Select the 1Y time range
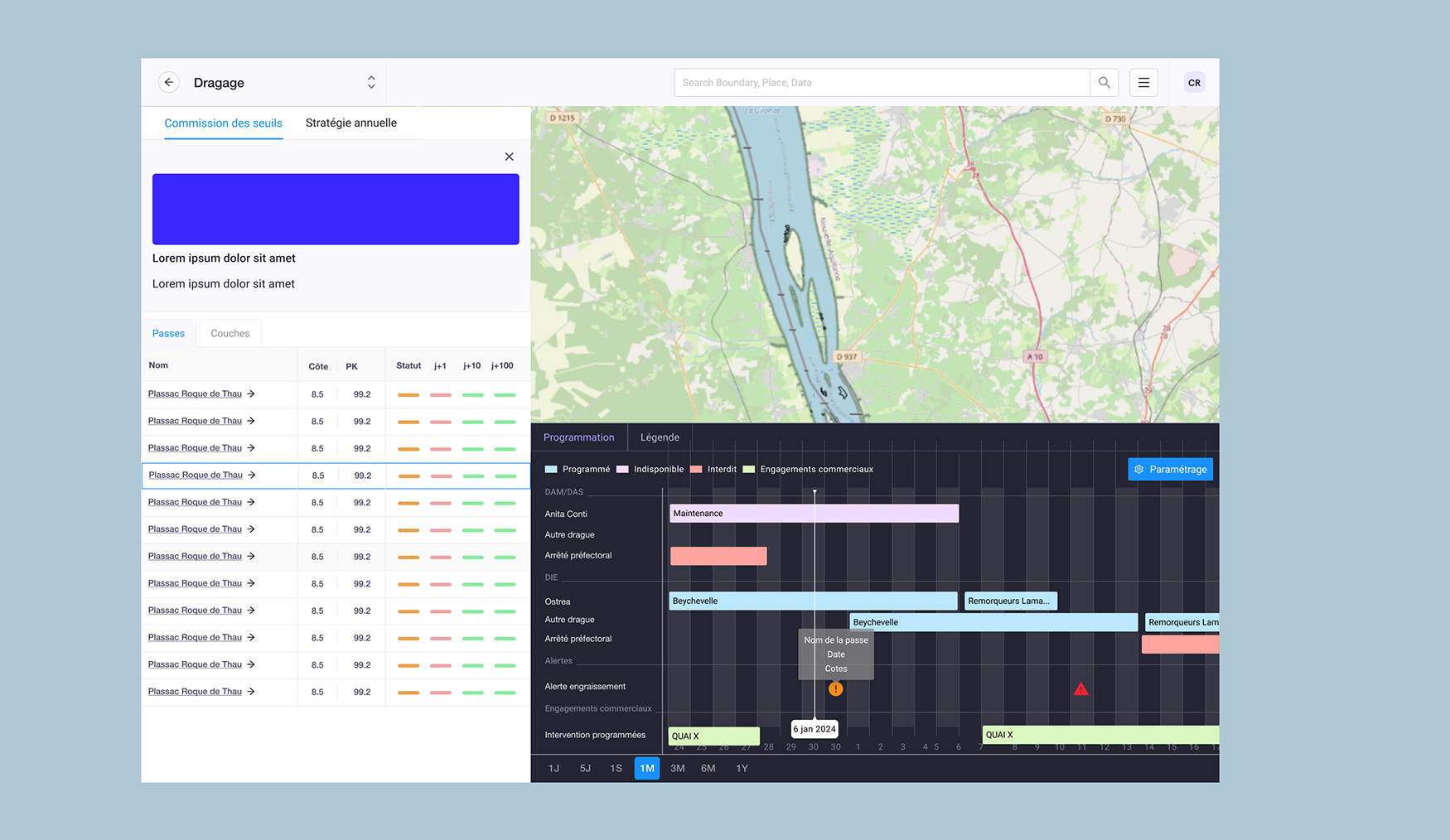 (x=742, y=768)
